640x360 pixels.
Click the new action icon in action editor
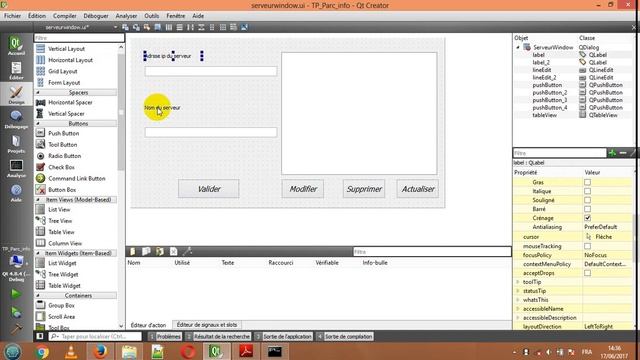tap(133, 251)
